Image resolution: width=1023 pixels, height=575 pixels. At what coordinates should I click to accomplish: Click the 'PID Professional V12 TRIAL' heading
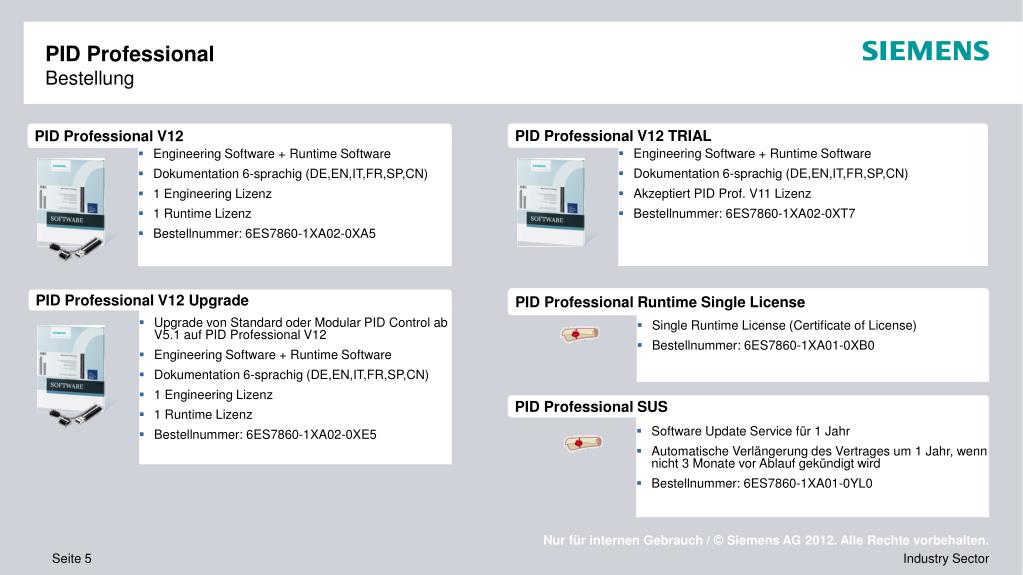tap(613, 136)
